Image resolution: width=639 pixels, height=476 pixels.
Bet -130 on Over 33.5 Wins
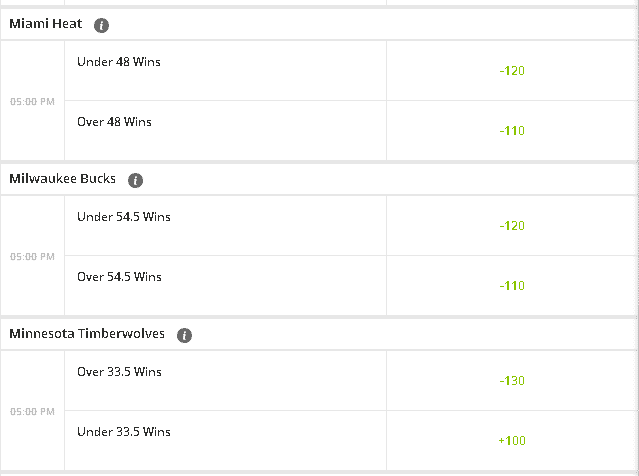coord(512,380)
